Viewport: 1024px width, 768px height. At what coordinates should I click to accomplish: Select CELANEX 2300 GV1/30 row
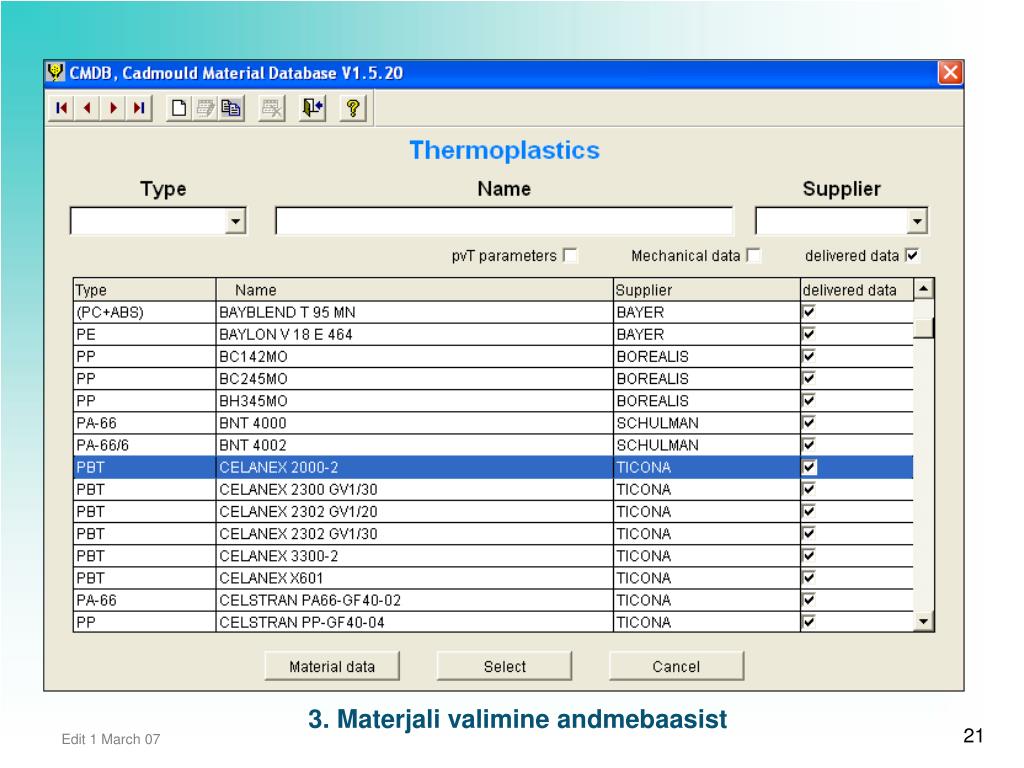493,489
